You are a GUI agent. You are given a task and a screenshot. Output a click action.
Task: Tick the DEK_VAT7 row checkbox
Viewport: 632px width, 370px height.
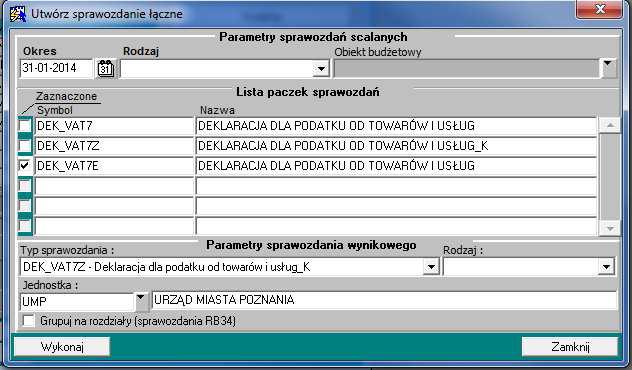[x=25, y=125]
